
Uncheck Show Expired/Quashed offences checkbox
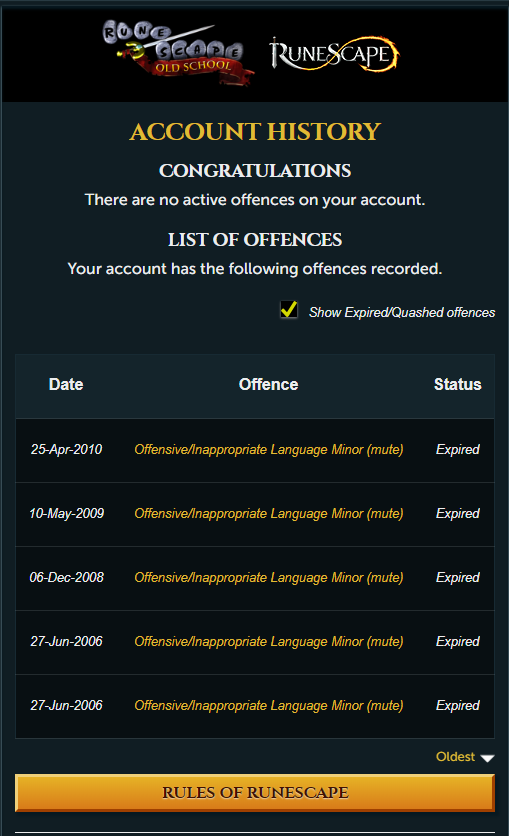289,310
